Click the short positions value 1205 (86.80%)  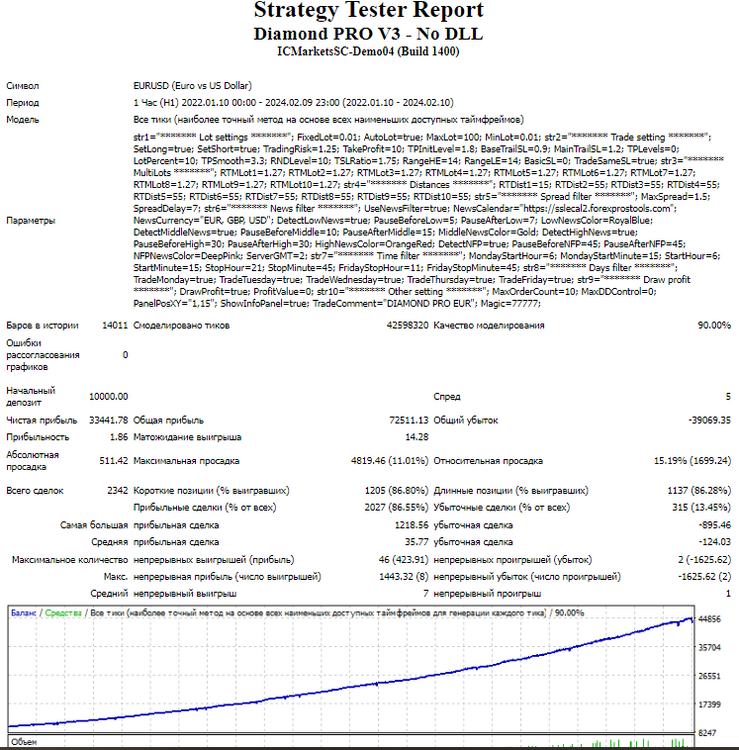point(397,490)
